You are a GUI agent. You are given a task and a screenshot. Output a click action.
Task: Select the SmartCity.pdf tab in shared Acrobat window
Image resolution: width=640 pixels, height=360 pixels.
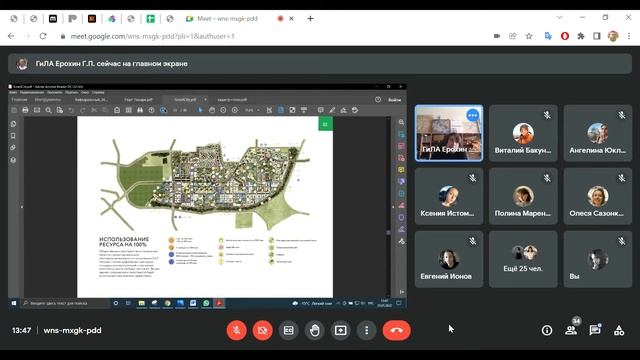tap(185, 100)
